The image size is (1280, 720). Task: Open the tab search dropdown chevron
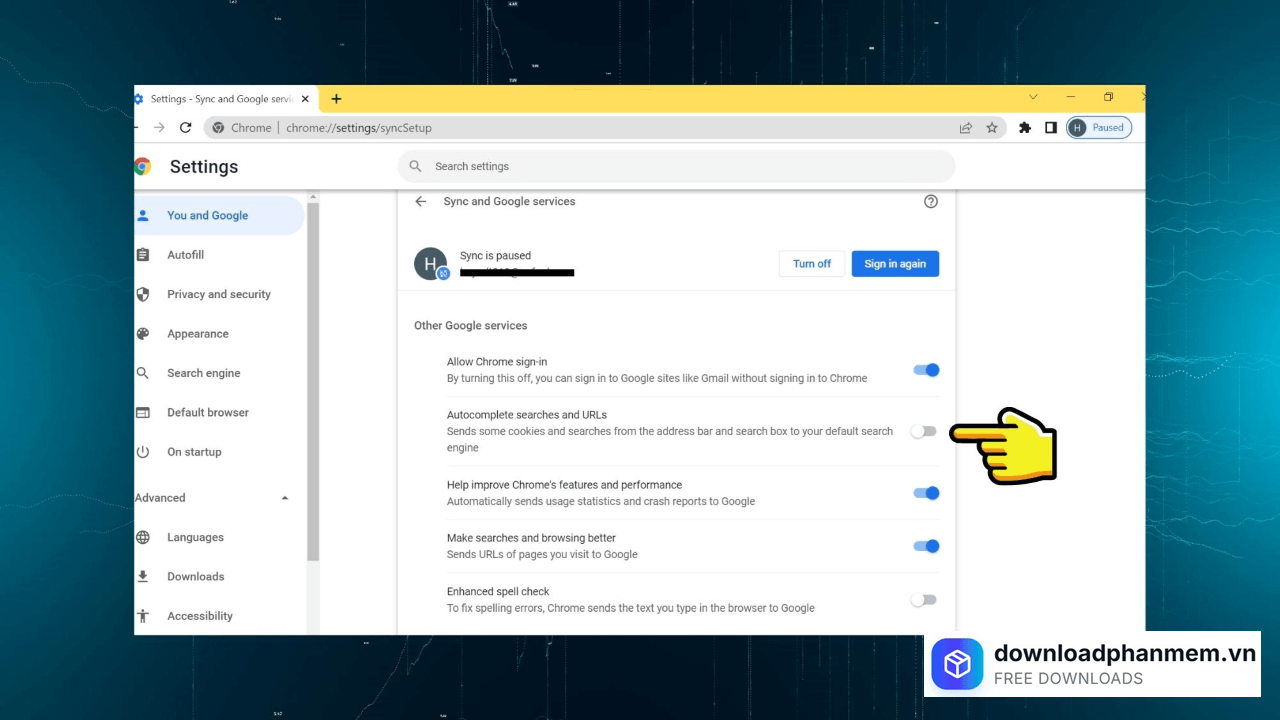point(1034,97)
